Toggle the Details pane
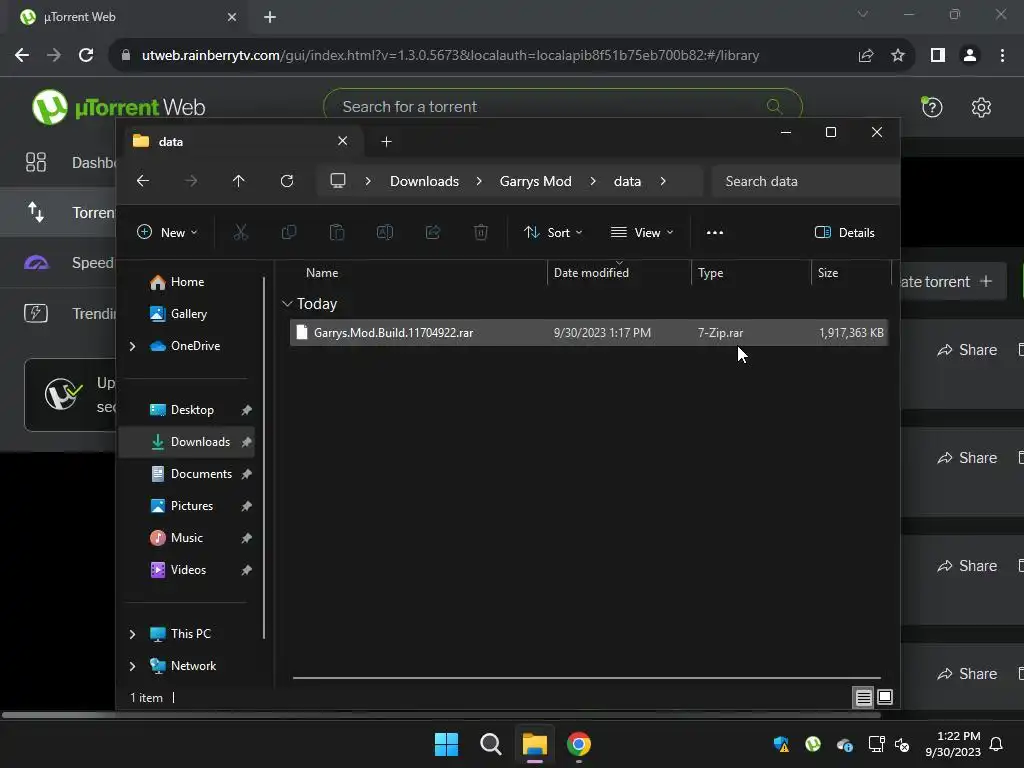The image size is (1024, 768). pos(845,232)
